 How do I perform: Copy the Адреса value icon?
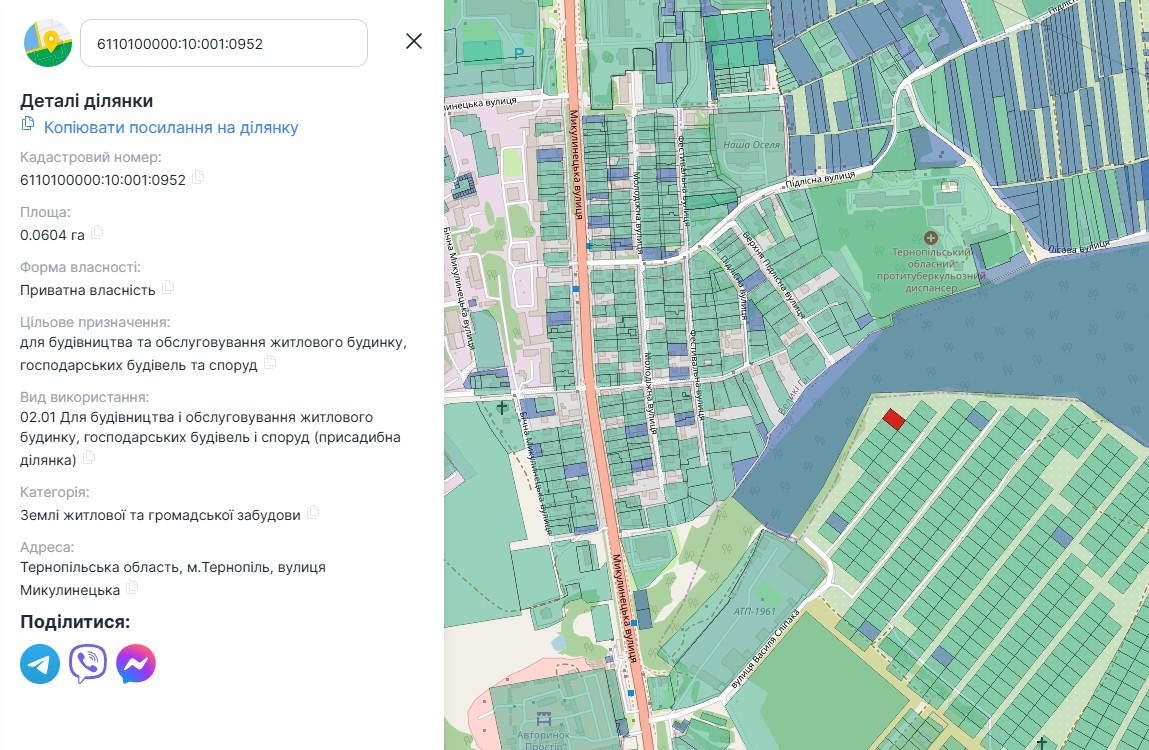(132, 587)
